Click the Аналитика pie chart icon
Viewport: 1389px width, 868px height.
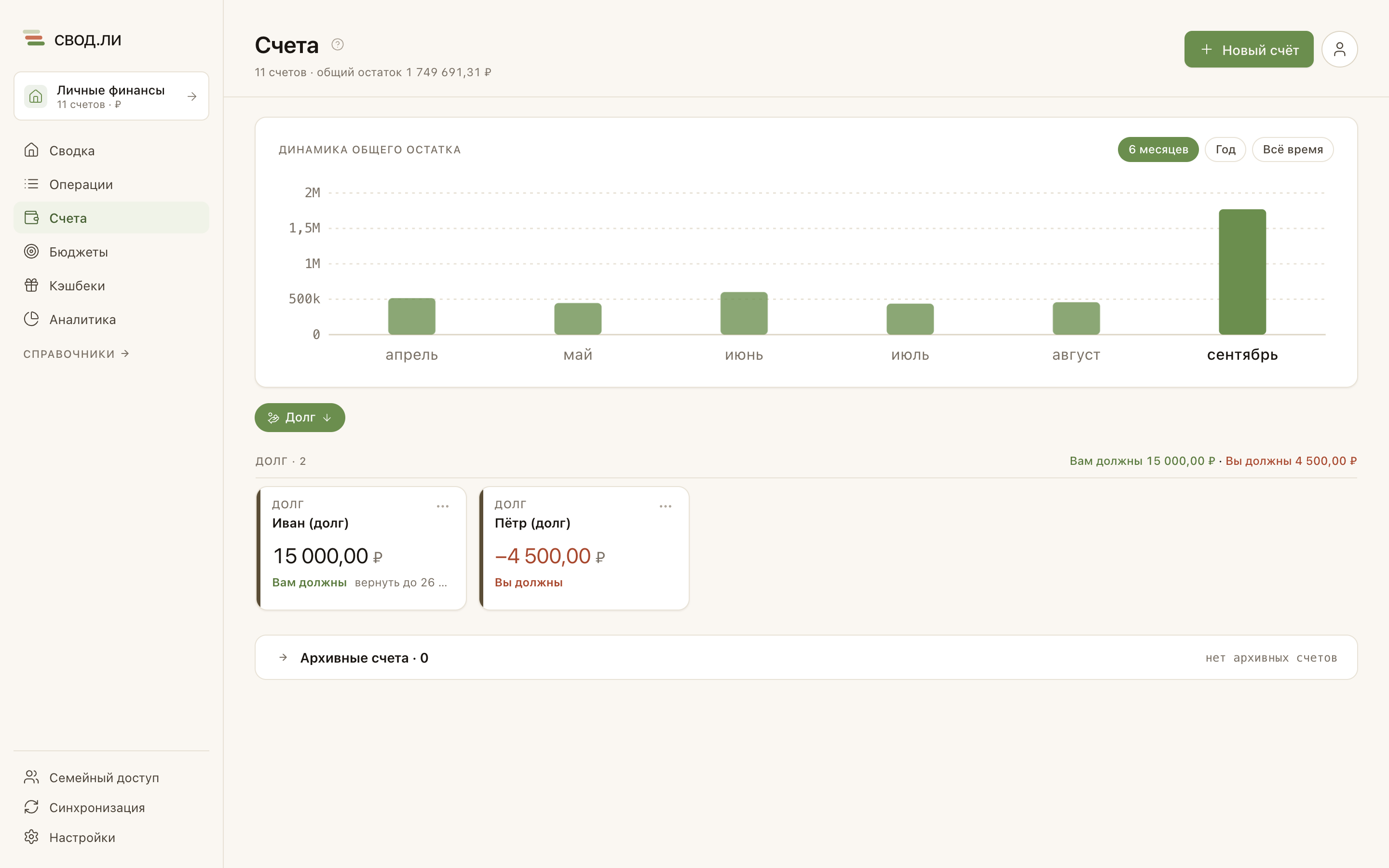[31, 319]
